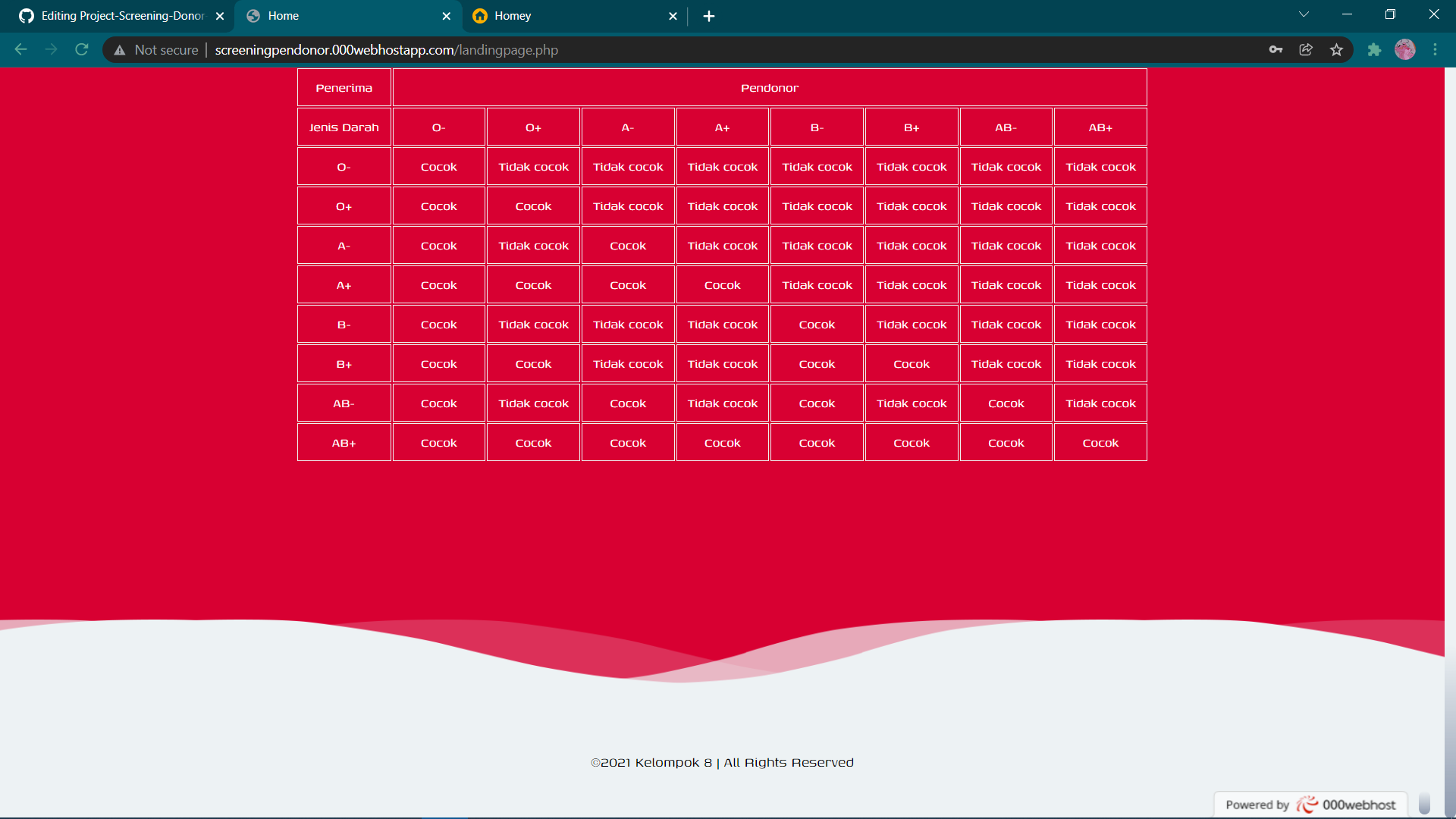Reload the landing page

click(82, 49)
